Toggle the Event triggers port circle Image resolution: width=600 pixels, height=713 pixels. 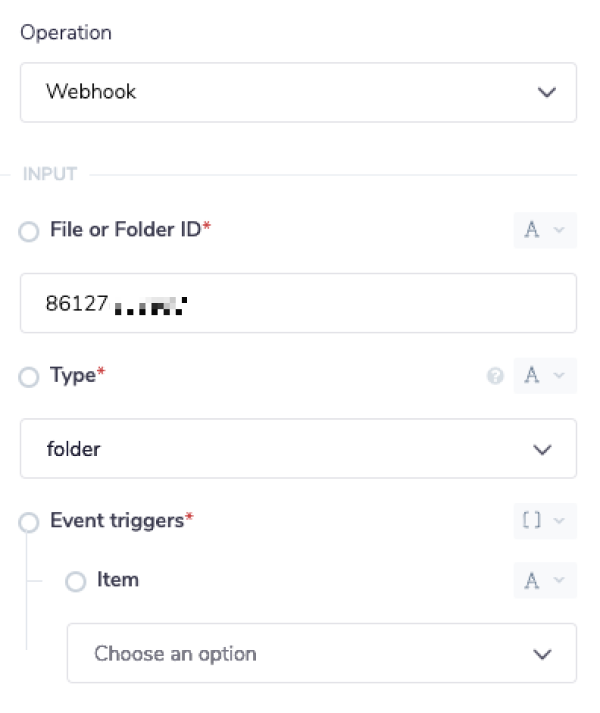[30, 522]
